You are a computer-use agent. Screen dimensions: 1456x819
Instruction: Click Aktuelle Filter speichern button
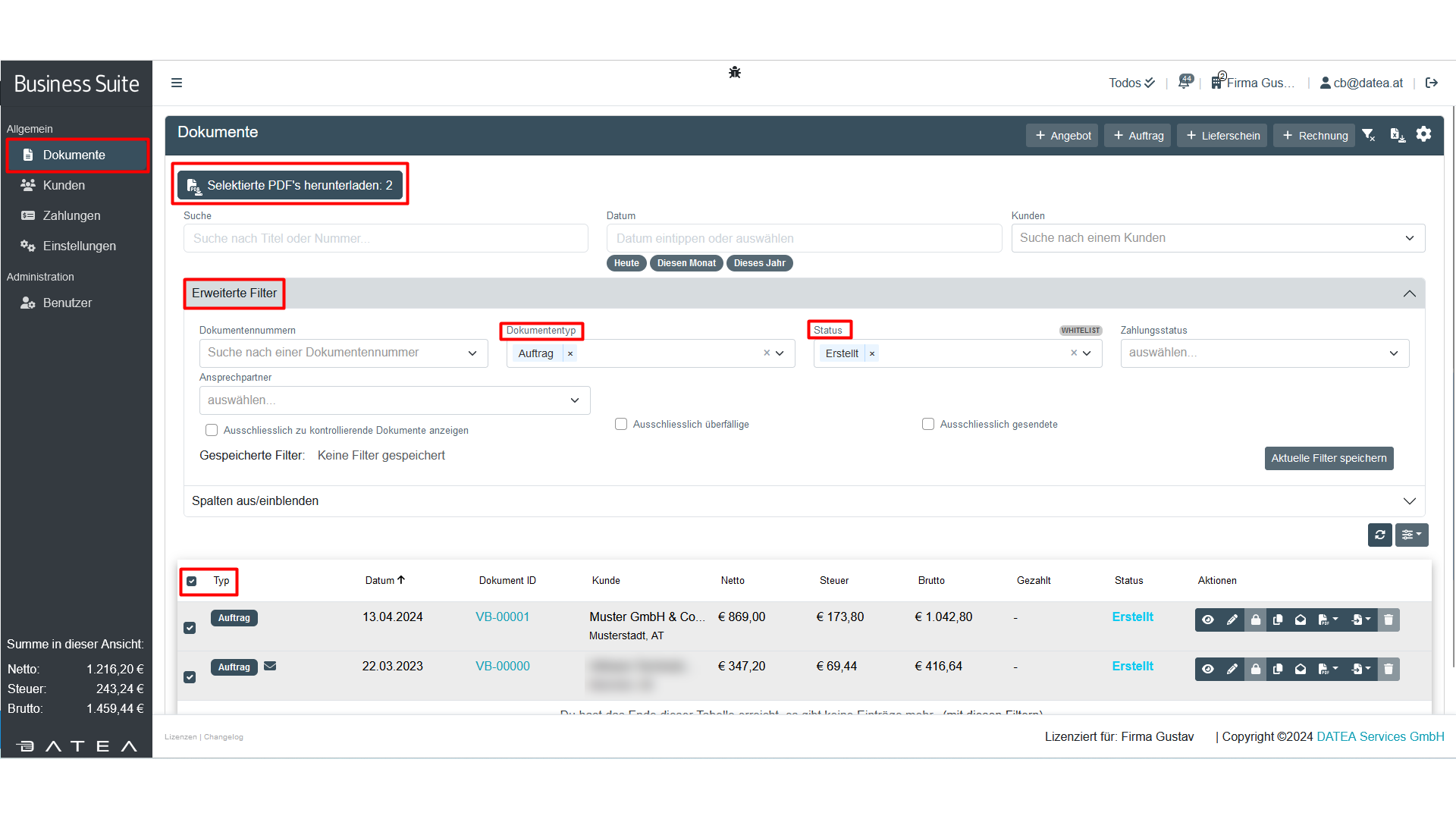1329,459
